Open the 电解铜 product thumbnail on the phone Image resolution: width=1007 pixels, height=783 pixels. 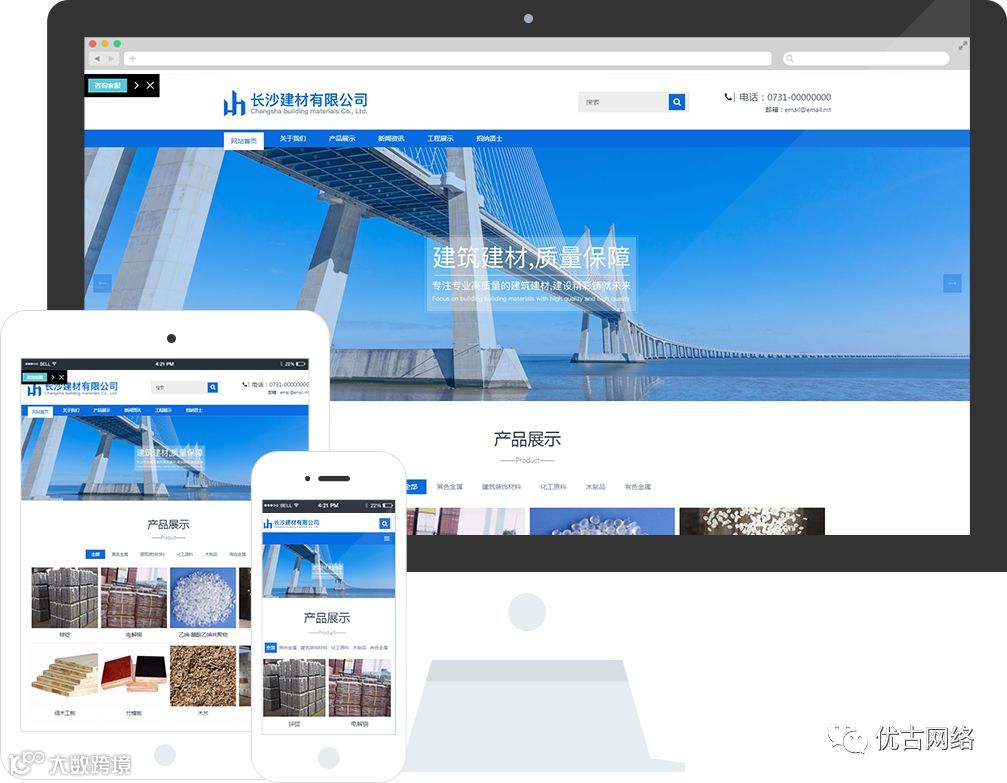(x=360, y=687)
